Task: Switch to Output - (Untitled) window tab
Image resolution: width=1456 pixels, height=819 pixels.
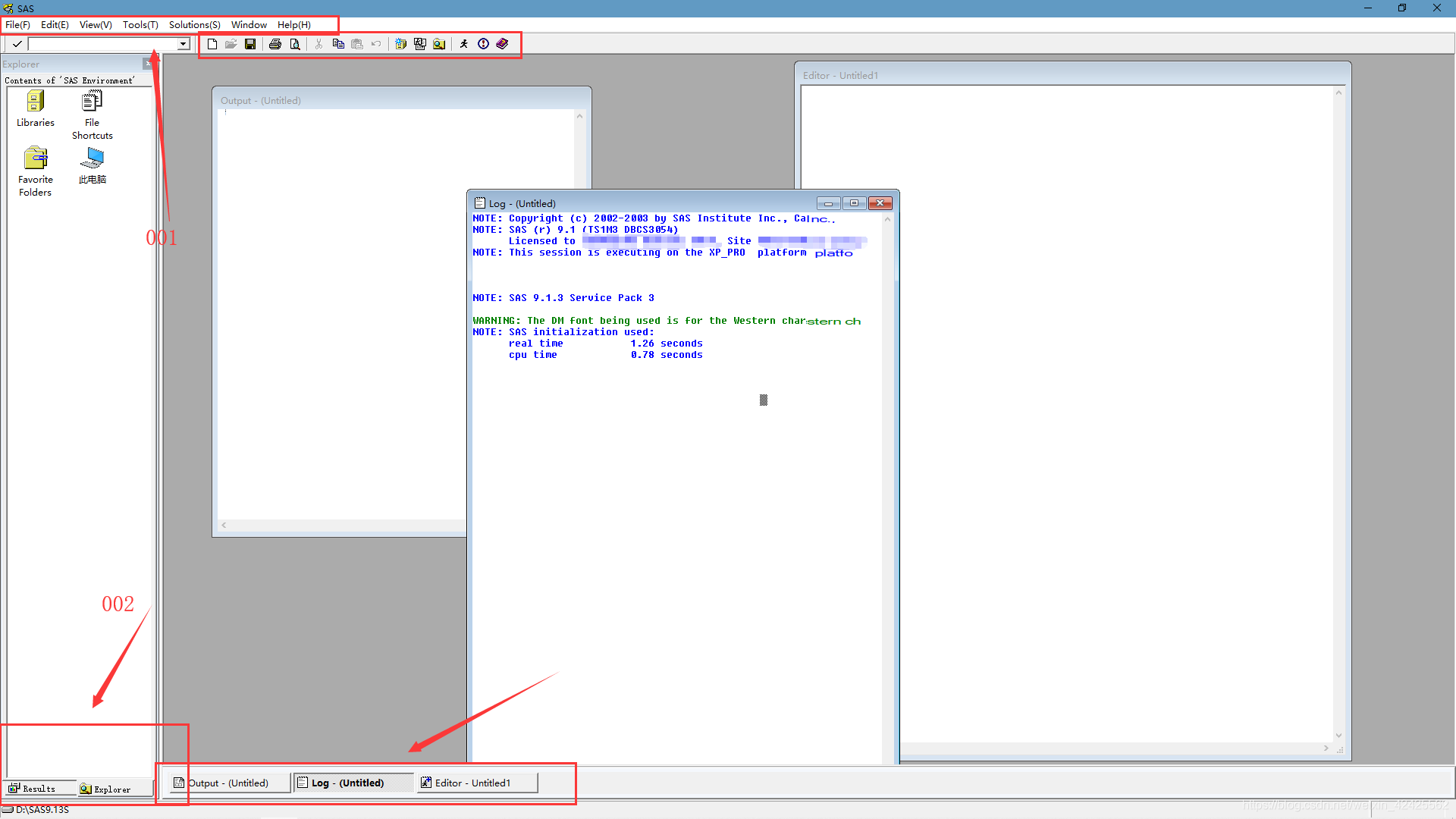Action: 227,783
